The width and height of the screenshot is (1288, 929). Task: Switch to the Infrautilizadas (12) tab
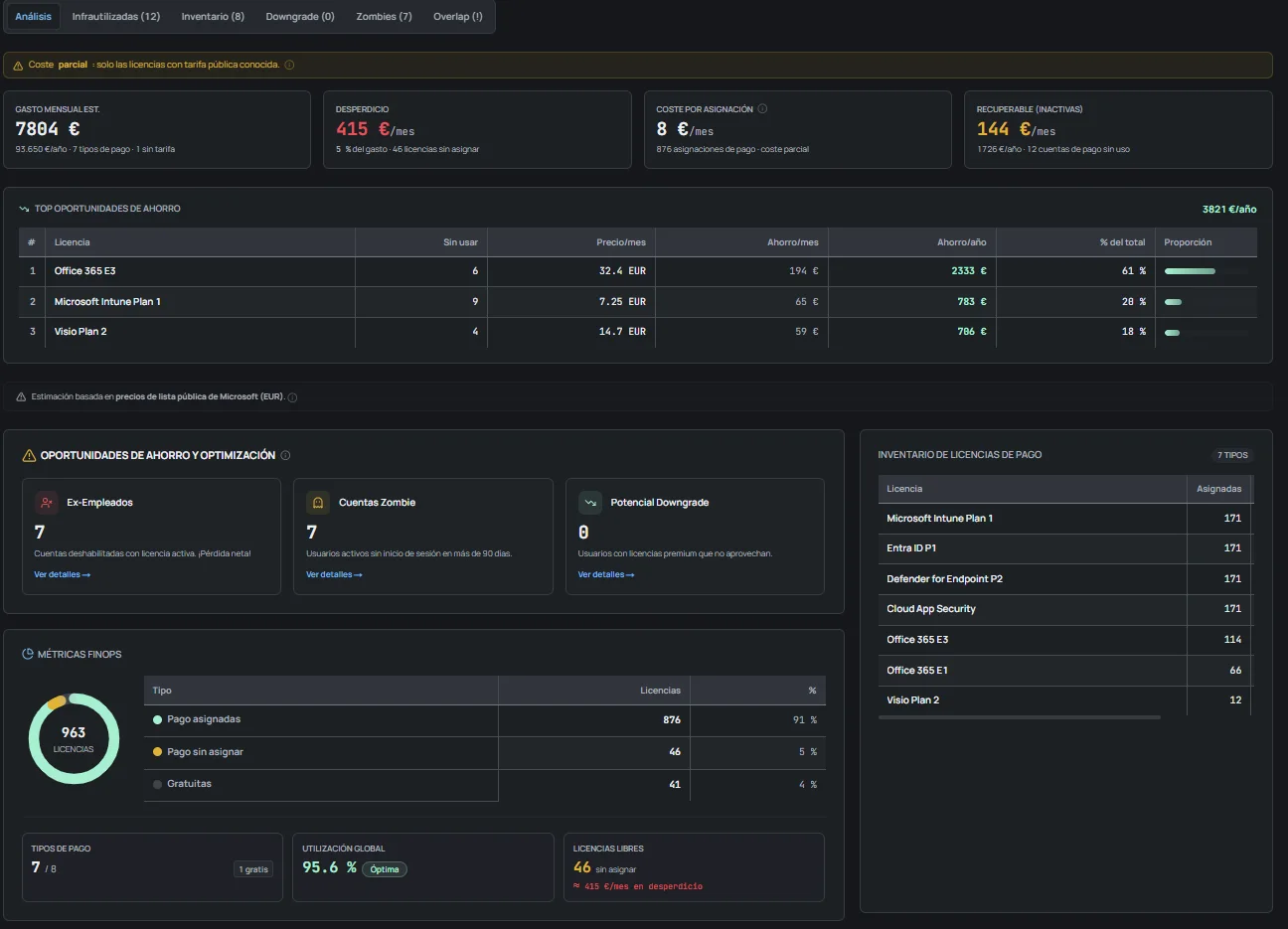116,17
